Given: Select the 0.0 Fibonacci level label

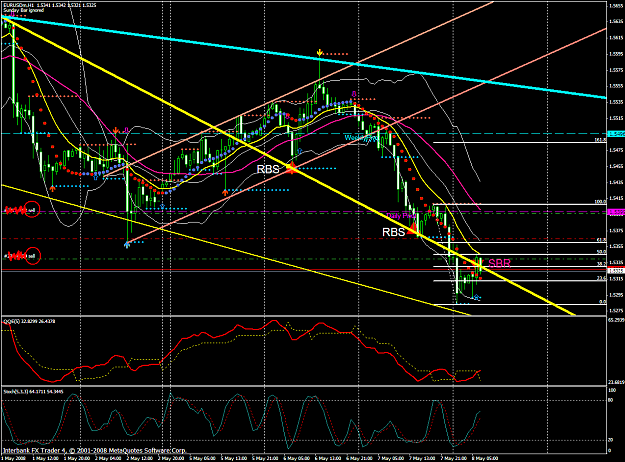Looking at the screenshot, I should (x=603, y=302).
